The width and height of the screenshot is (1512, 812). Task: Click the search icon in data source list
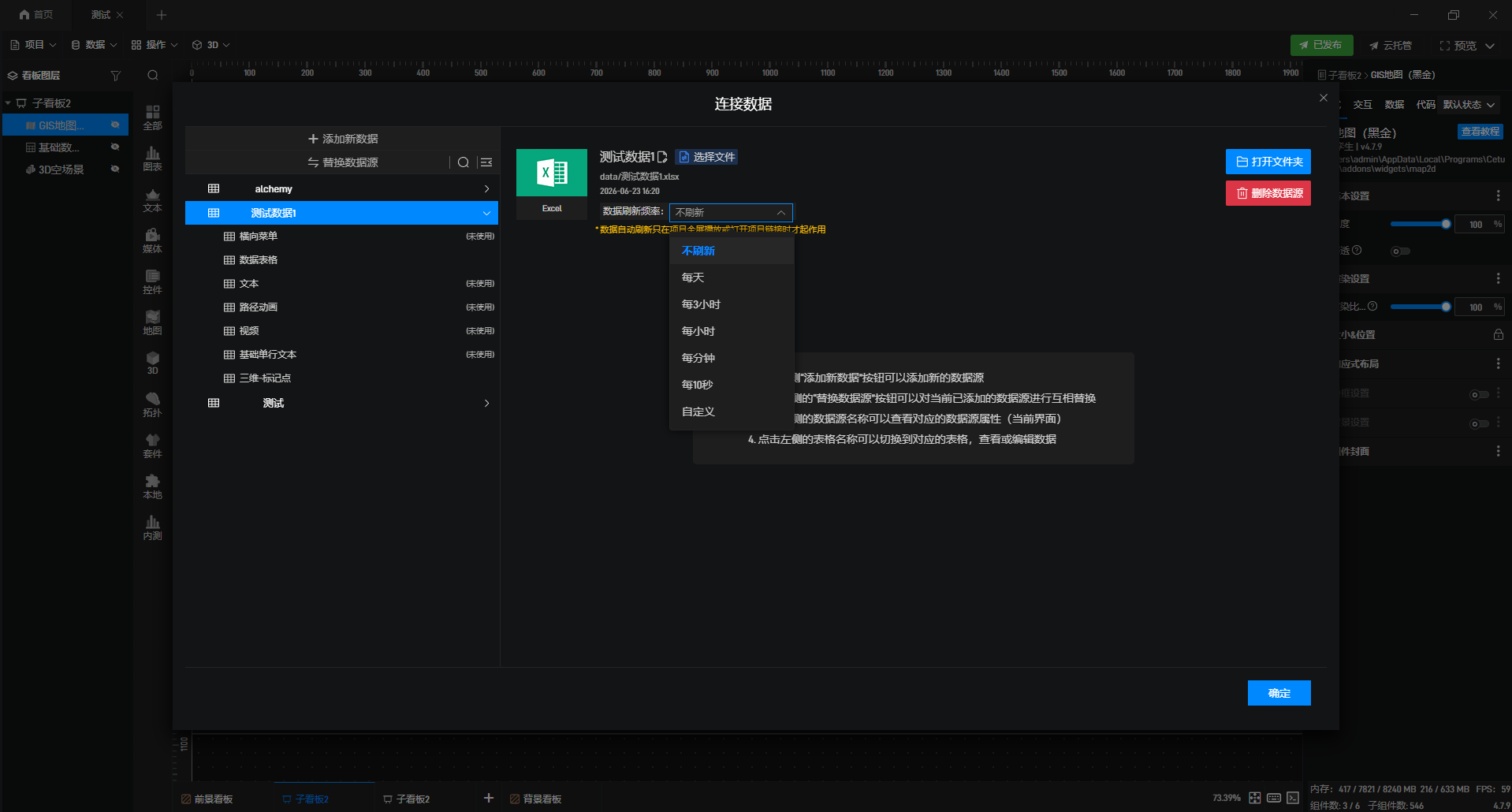(x=464, y=162)
